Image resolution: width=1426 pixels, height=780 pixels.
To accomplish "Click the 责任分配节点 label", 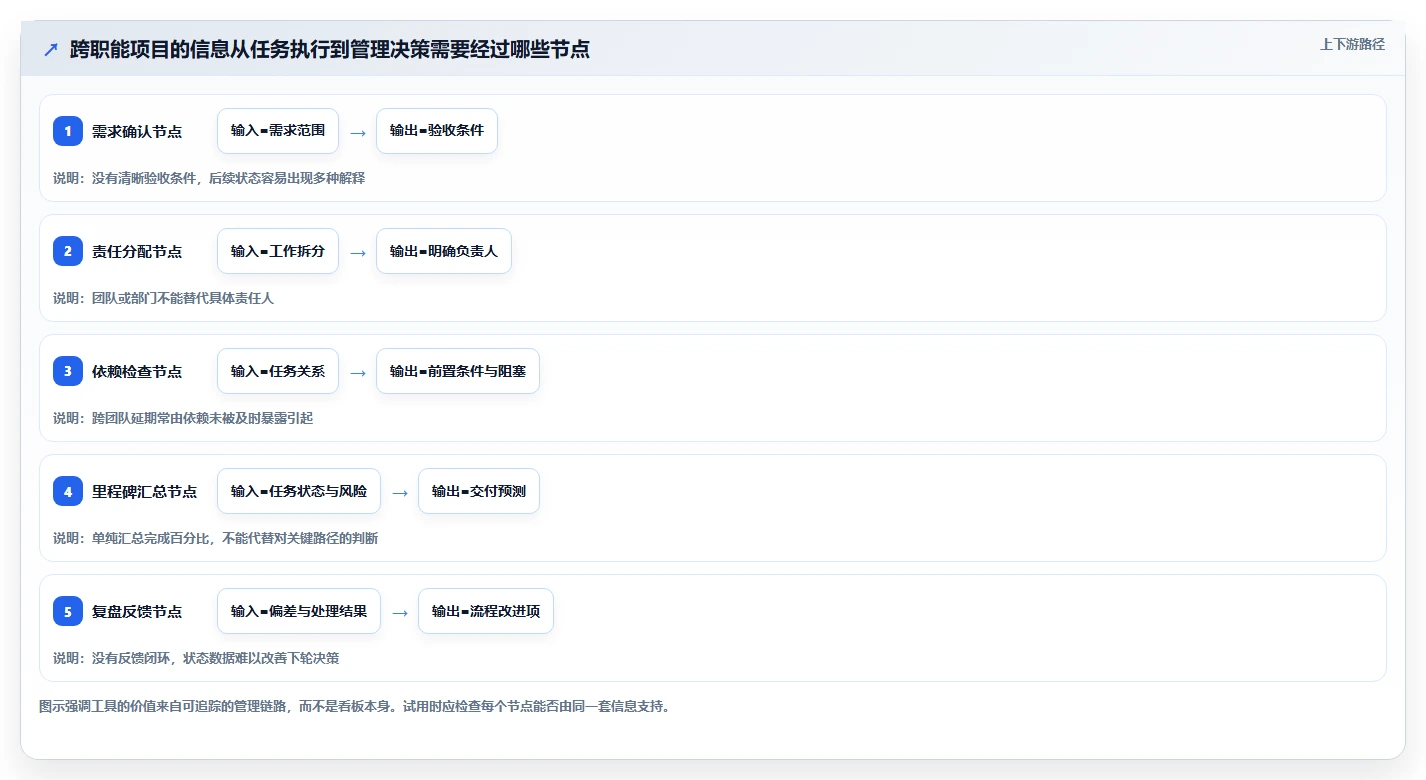I will (x=137, y=251).
